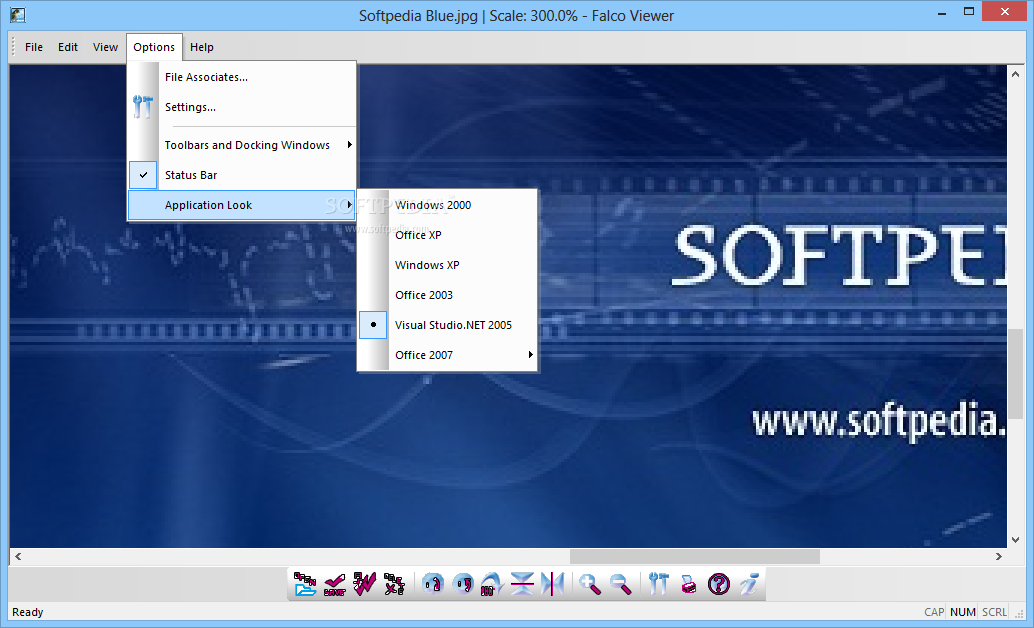Click the rotate 180 degrees icon
Viewport: 1034px width, 628px height.
tap(492, 584)
